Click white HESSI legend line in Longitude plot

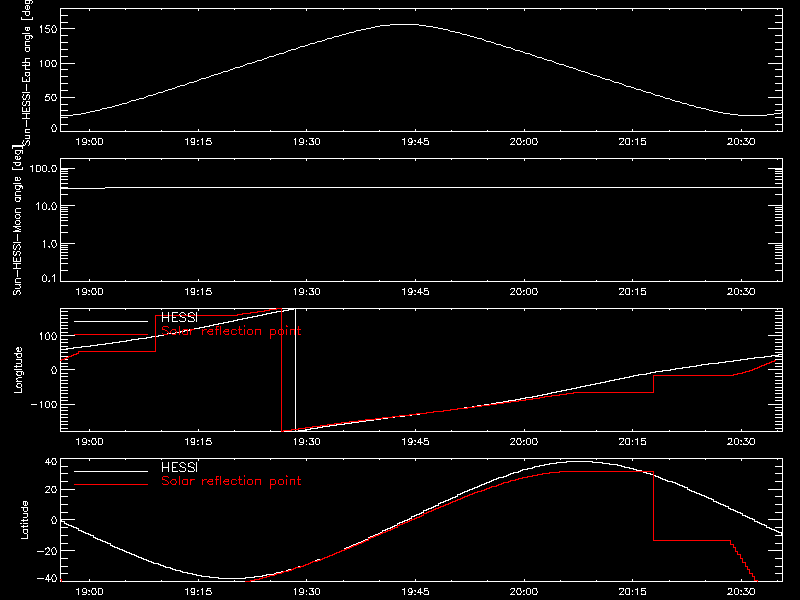tap(111, 321)
